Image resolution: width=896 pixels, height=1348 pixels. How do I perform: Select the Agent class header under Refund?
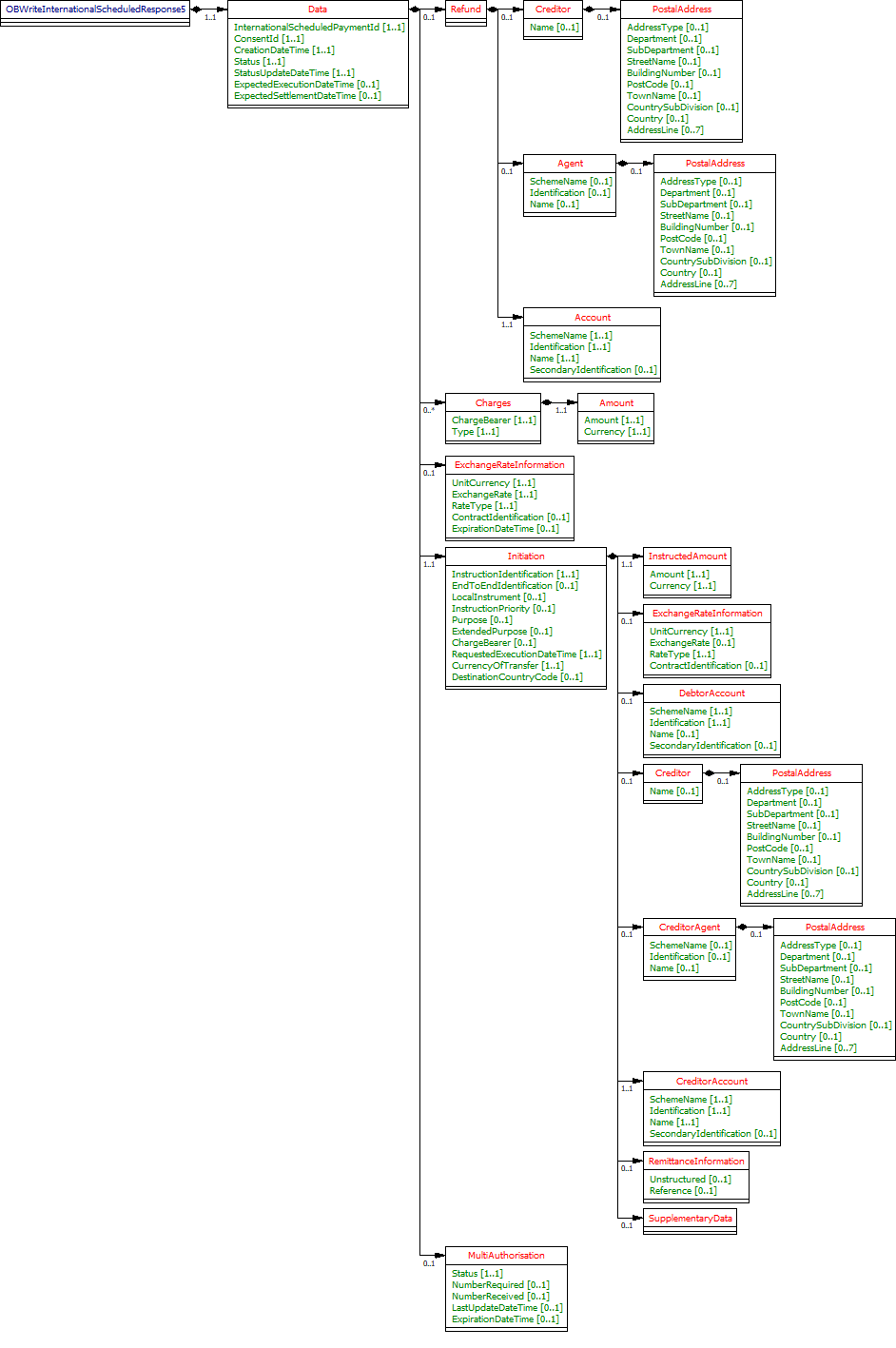(x=570, y=164)
